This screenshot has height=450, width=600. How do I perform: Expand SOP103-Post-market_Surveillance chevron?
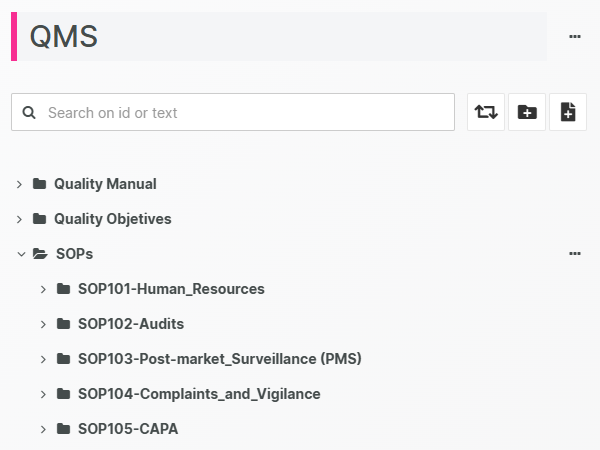[43, 359]
